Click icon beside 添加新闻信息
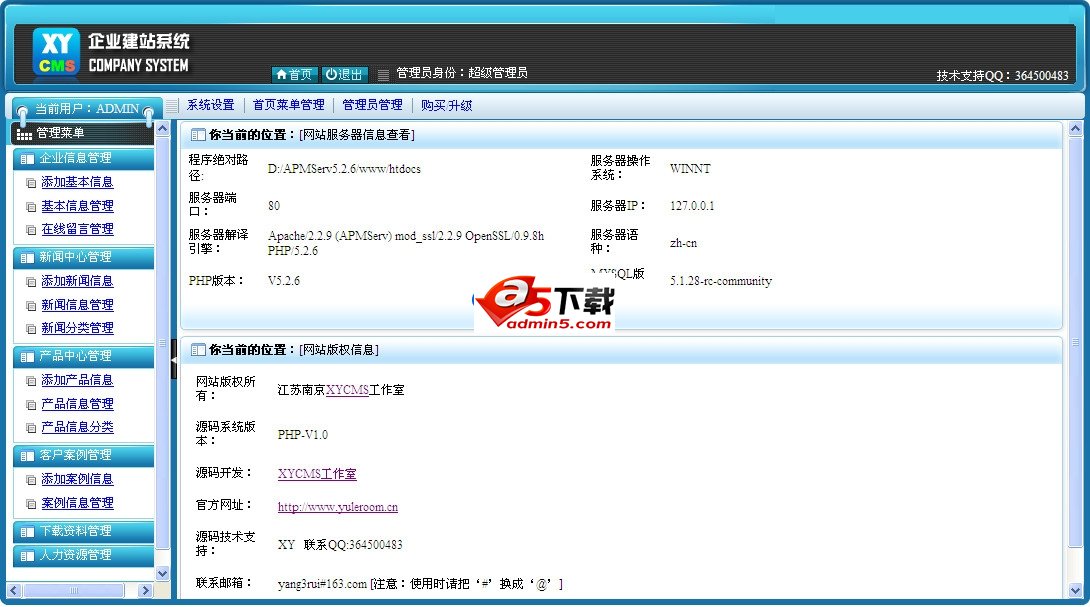This screenshot has height=607, width=1090. point(31,282)
